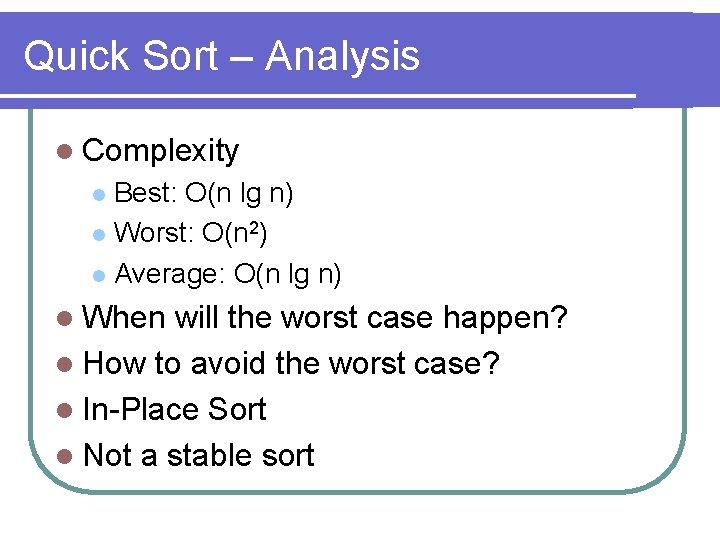Click the 'Not a stable sort' text
This screenshot has height=540, width=720.
pos(199,456)
